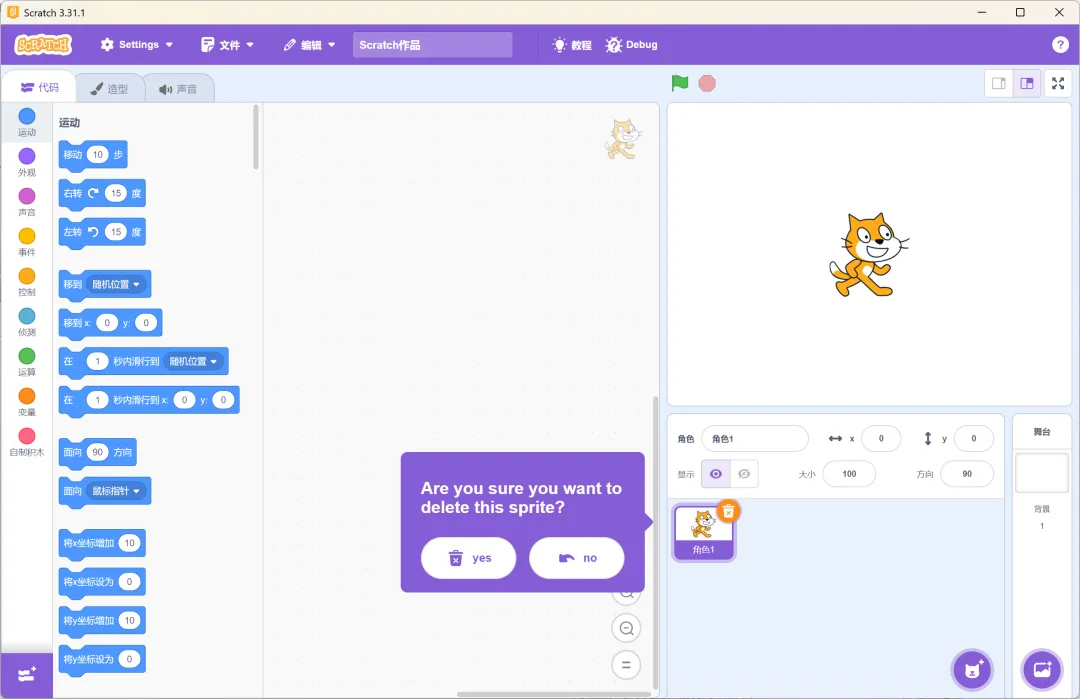This screenshot has height=699, width=1080.
Task: Open the choose-a-sprite cat button
Action: [972, 669]
